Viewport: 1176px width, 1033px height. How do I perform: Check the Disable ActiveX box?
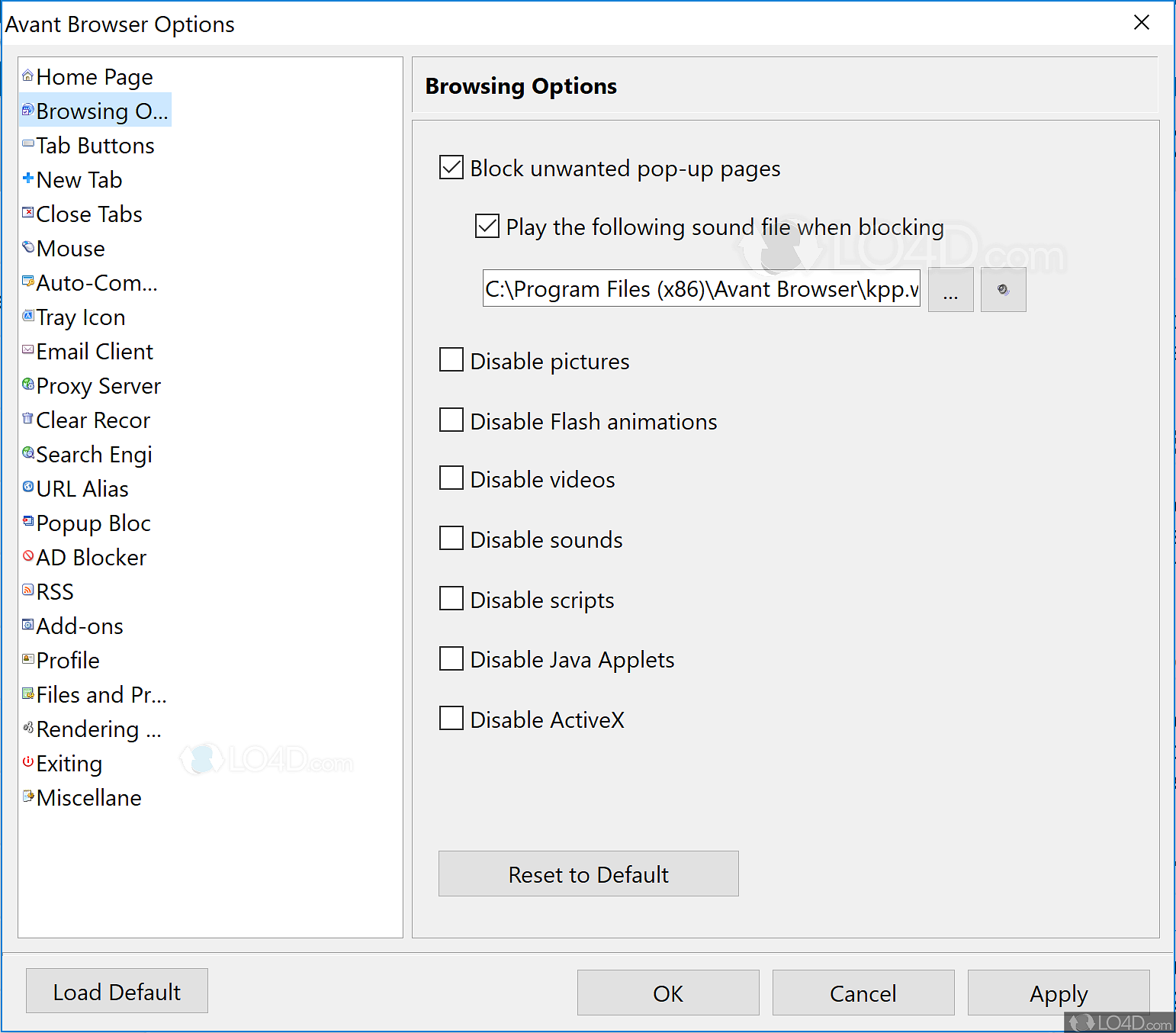451,717
